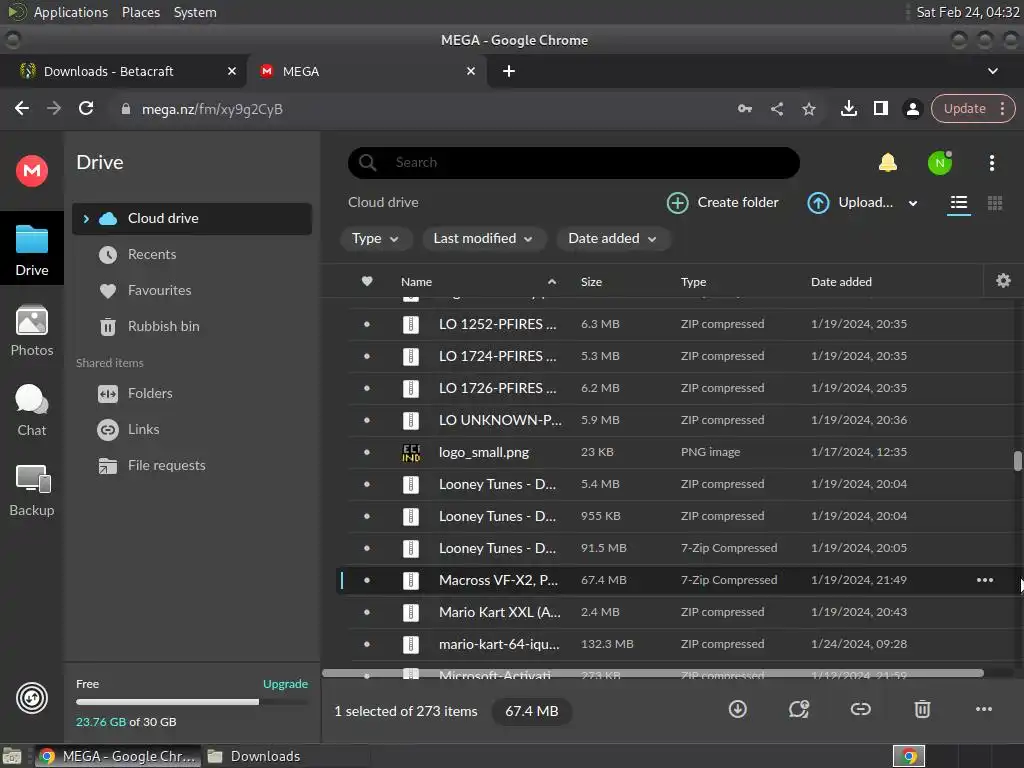Switch to list view
The height and width of the screenshot is (768, 1024).
point(959,203)
